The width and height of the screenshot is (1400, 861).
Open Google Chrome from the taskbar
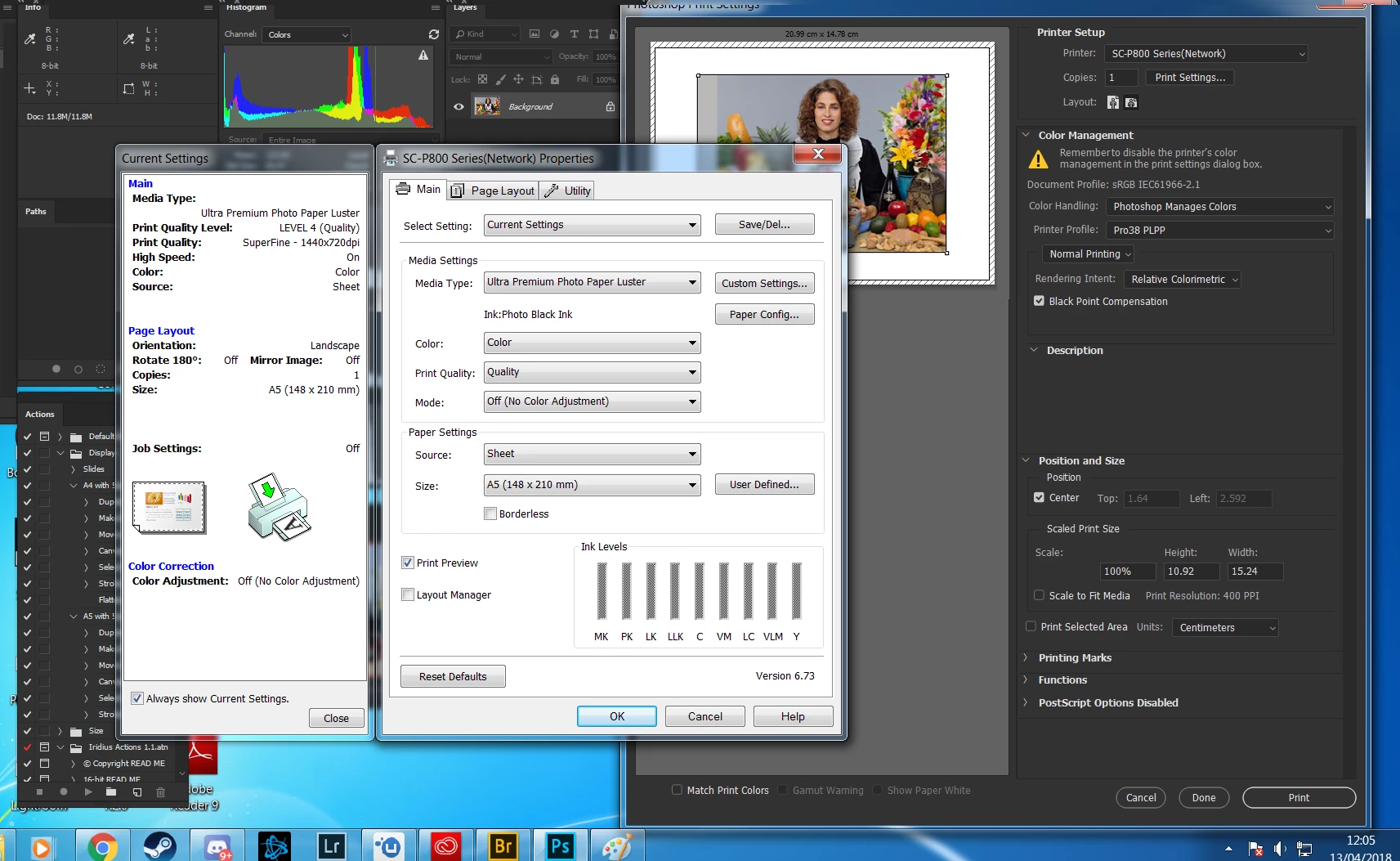tap(102, 846)
